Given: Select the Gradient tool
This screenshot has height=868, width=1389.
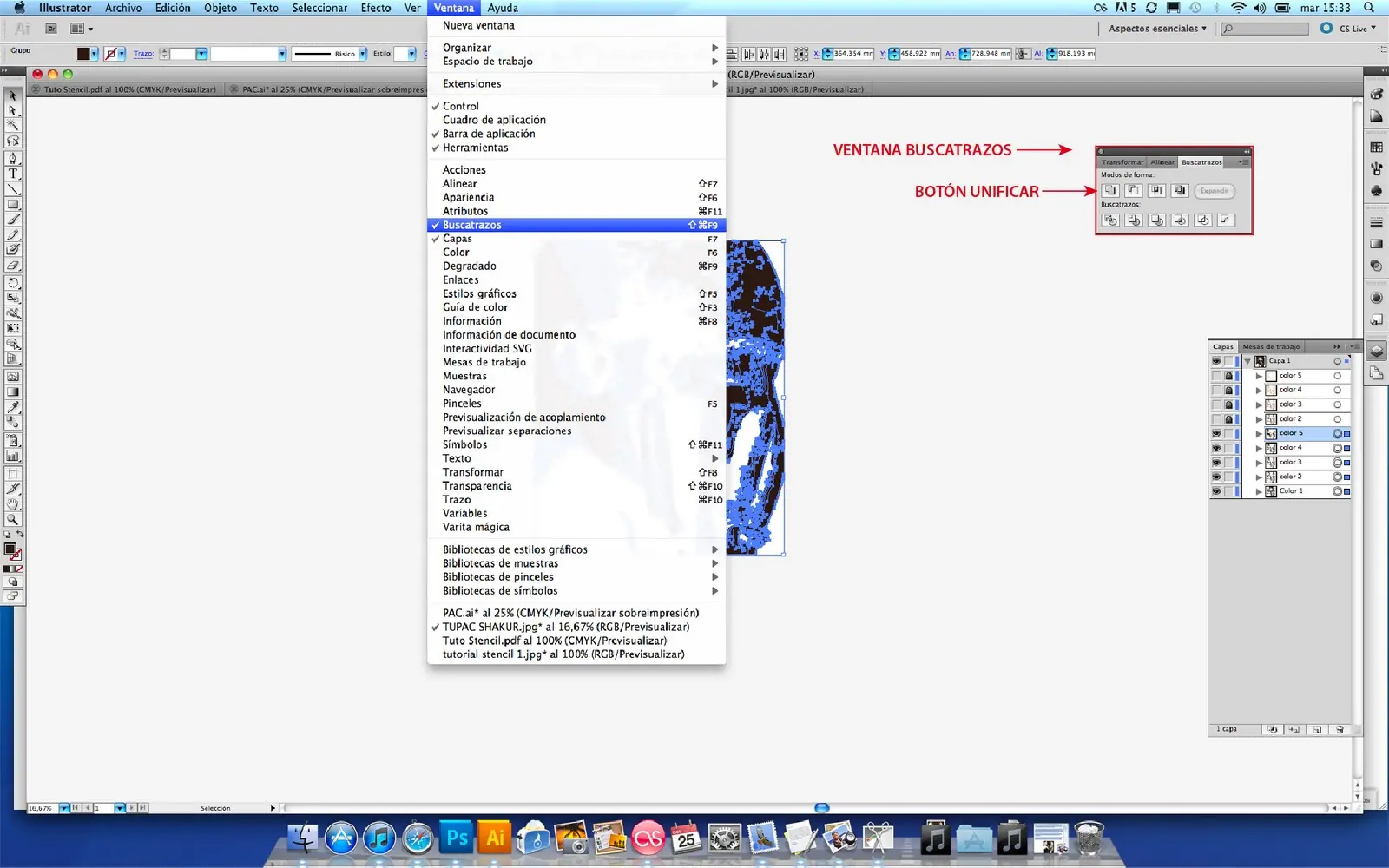Looking at the screenshot, I should click(13, 391).
